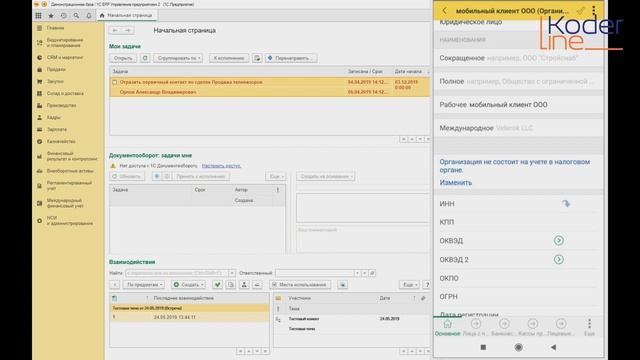Click the ОГРН field in mobile client
The height and width of the screenshot is (360, 640).
coord(519,297)
